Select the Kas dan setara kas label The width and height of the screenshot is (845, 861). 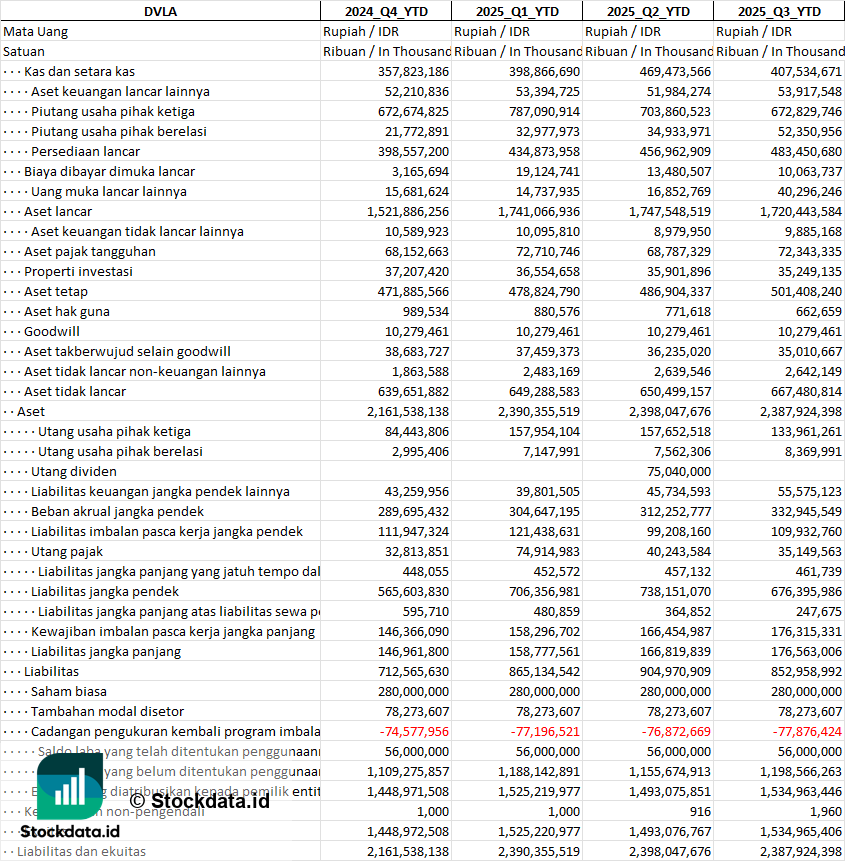(x=79, y=71)
